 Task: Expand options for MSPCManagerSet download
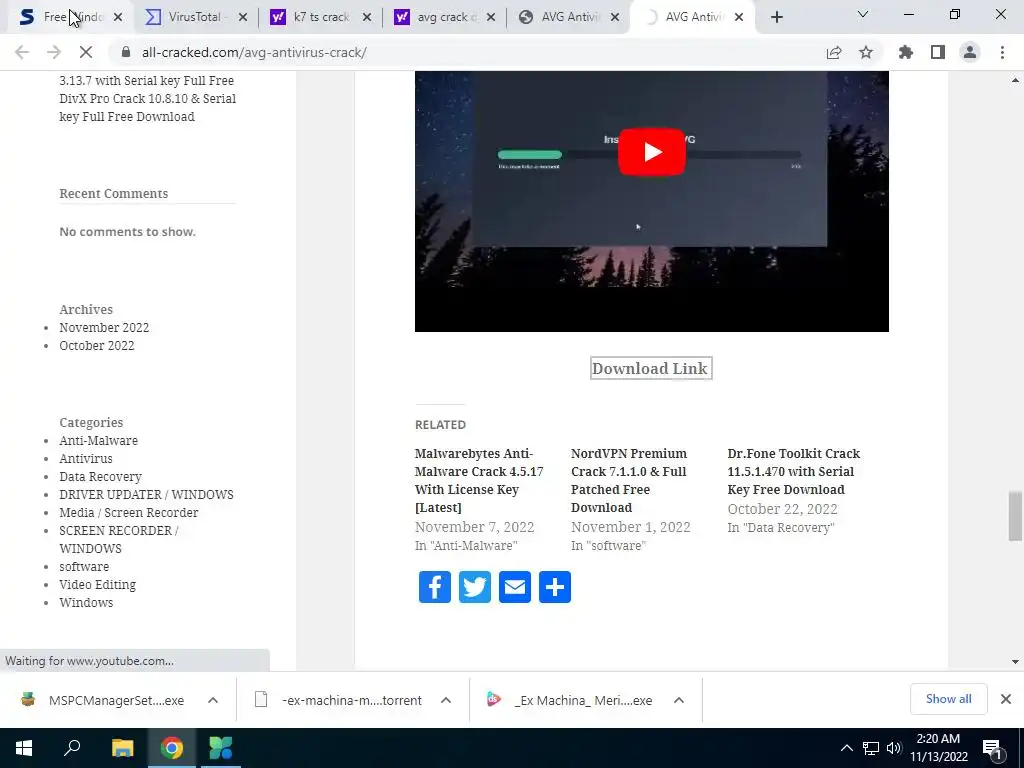coord(213,700)
